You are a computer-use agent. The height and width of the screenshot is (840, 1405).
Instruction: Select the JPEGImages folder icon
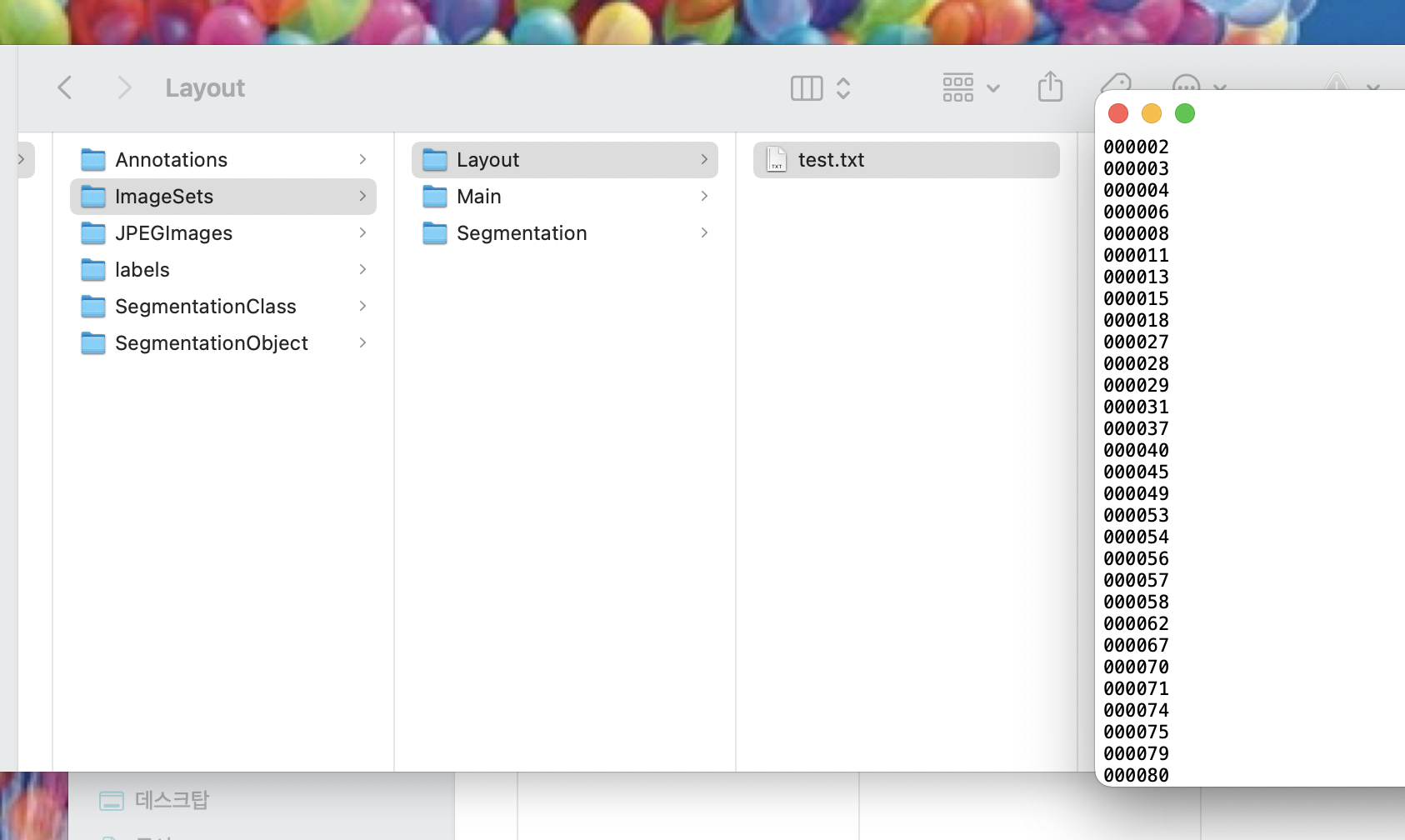[93, 232]
